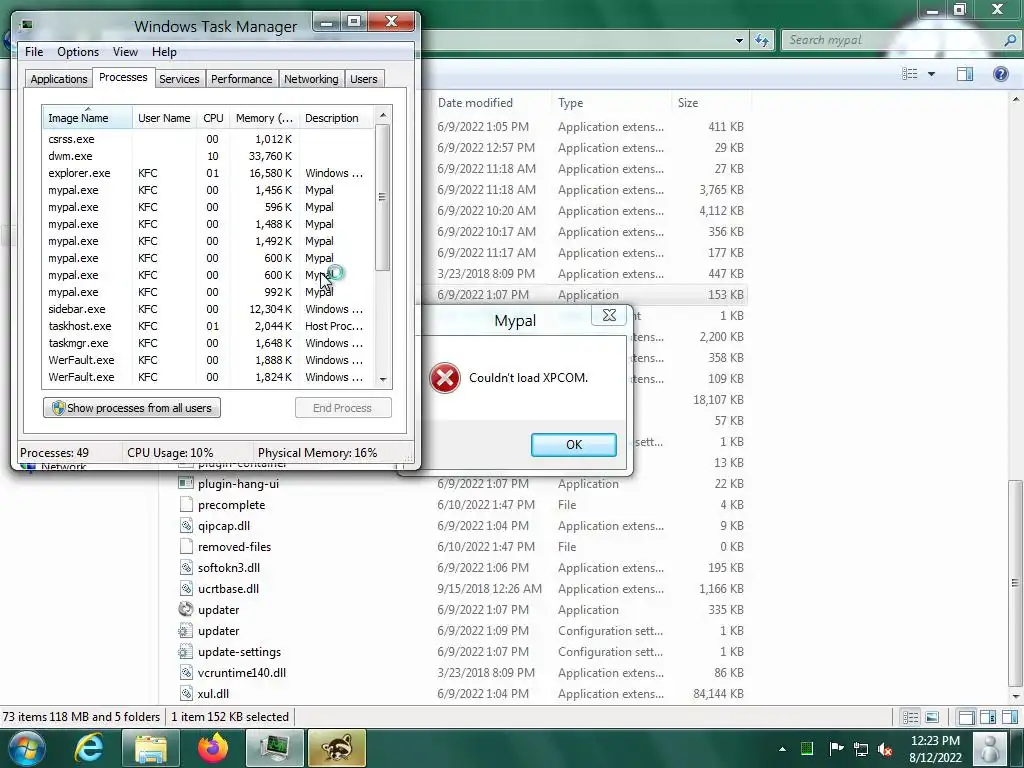Open the network tray icon
This screenshot has height=768, width=1024.
[x=861, y=749]
